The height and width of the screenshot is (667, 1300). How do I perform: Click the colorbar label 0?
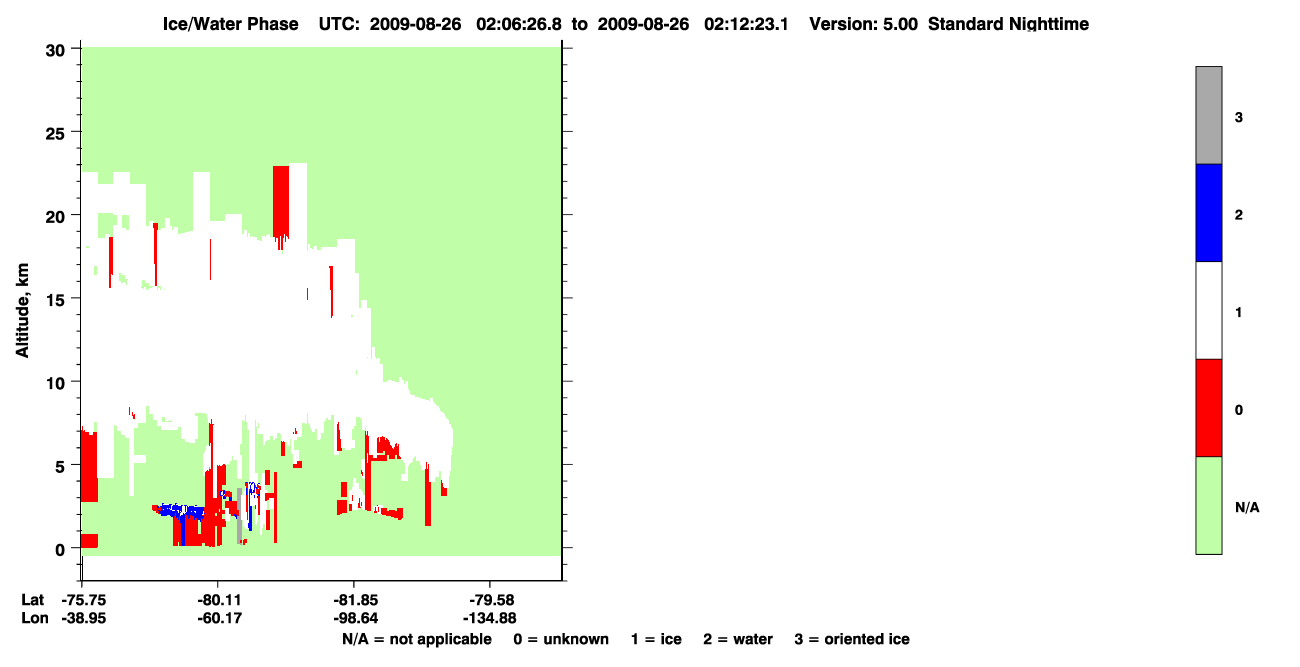tap(1238, 410)
